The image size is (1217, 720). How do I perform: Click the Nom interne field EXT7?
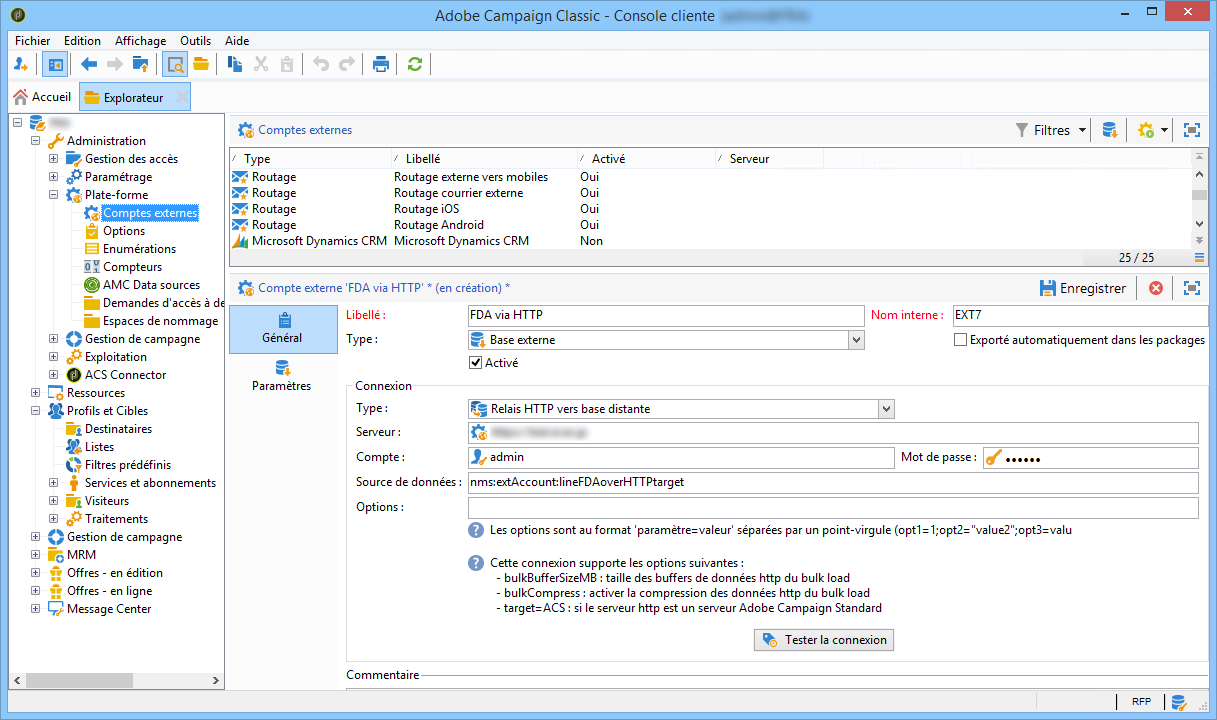click(1080, 315)
